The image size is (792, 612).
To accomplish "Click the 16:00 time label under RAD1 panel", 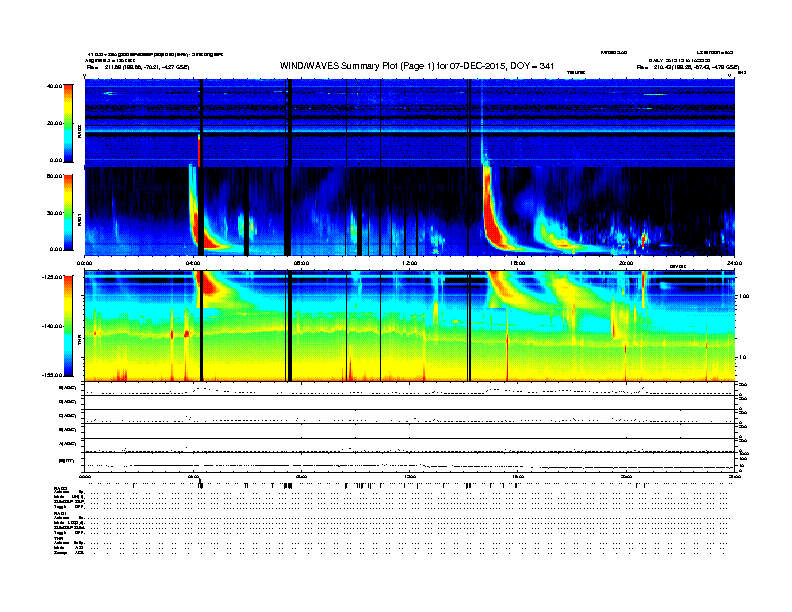I will [518, 263].
